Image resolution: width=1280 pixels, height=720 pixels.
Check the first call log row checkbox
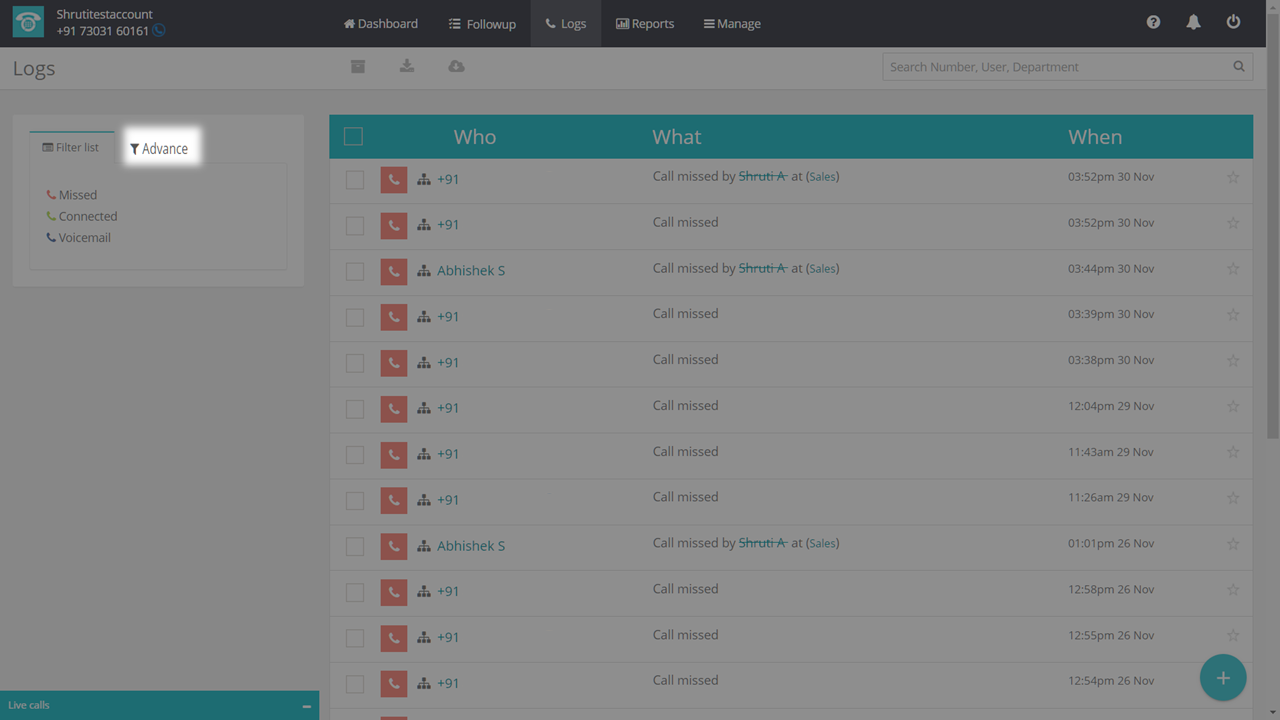355,180
